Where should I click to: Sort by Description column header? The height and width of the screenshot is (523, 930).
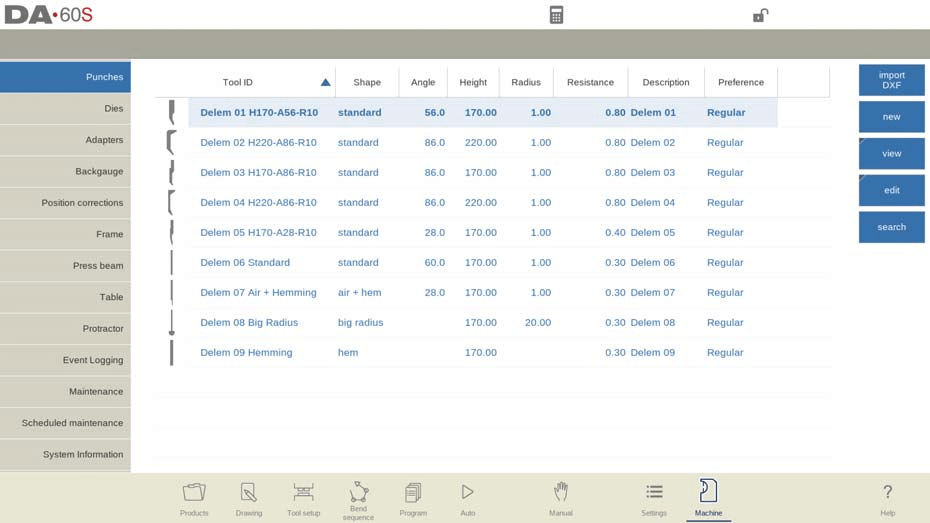665,82
